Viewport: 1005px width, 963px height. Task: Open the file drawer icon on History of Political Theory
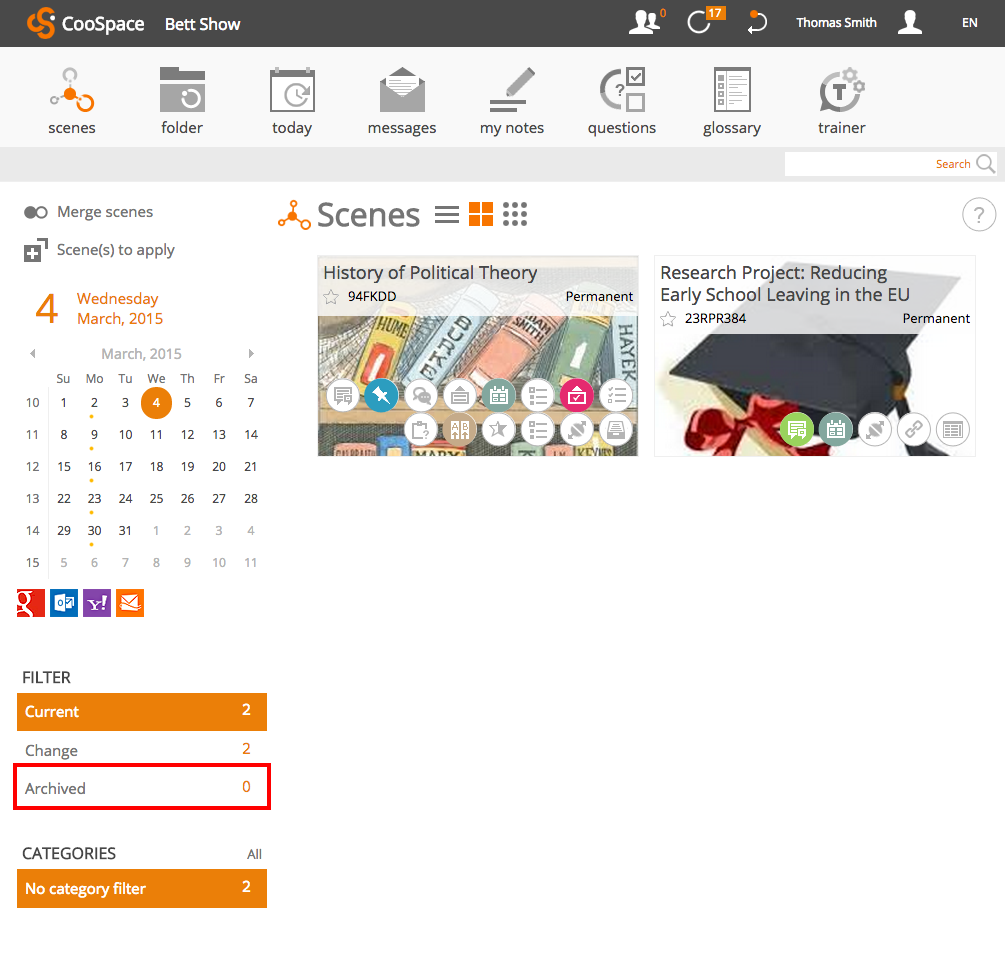[616, 430]
